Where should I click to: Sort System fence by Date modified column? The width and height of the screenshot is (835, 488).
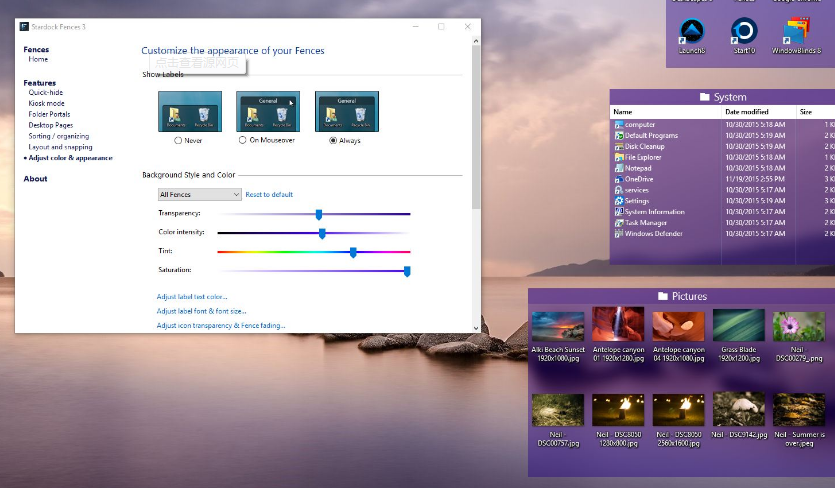746,112
